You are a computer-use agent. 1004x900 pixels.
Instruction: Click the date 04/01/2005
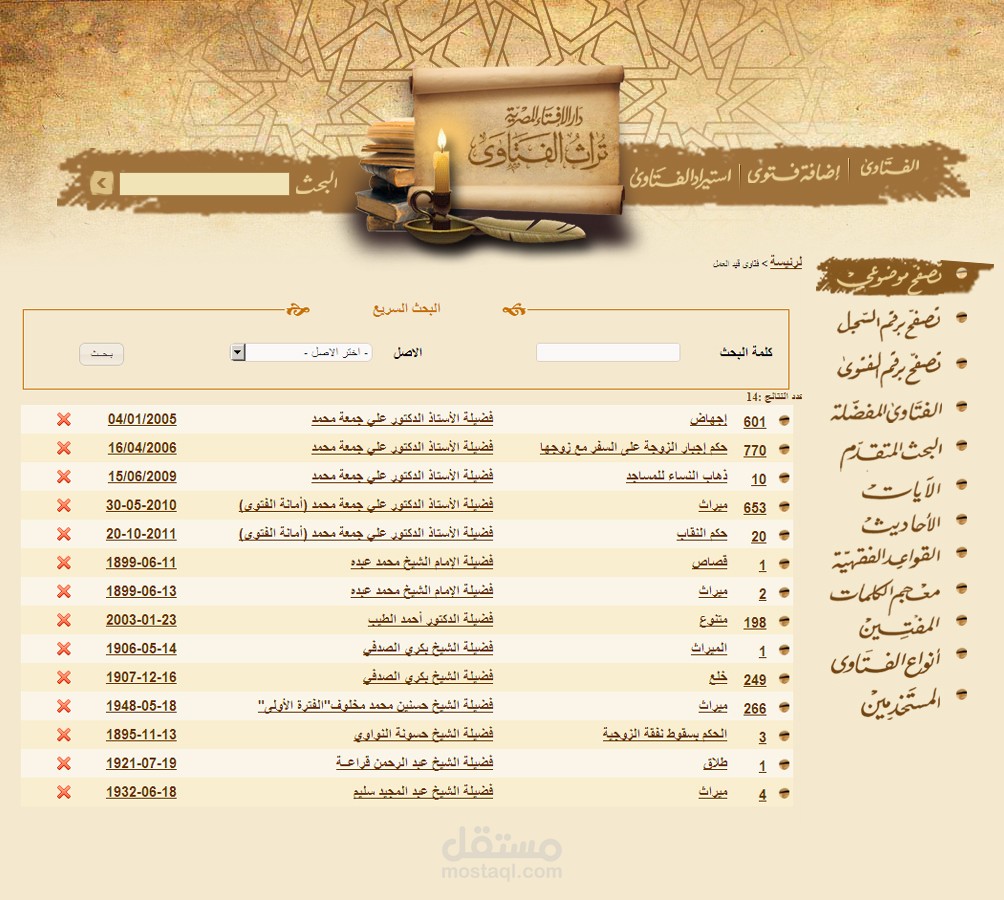point(142,419)
